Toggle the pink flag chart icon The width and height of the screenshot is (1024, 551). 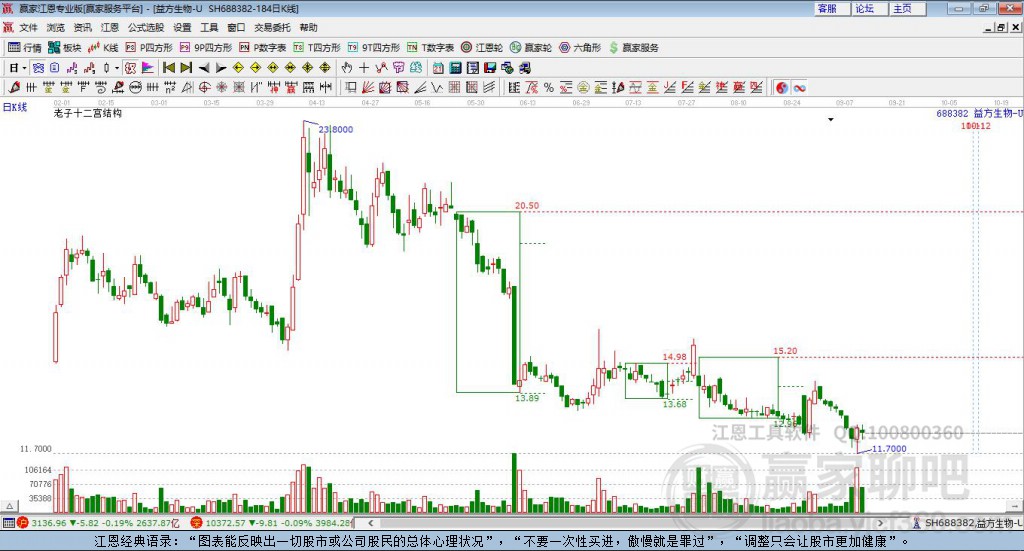(x=148, y=68)
